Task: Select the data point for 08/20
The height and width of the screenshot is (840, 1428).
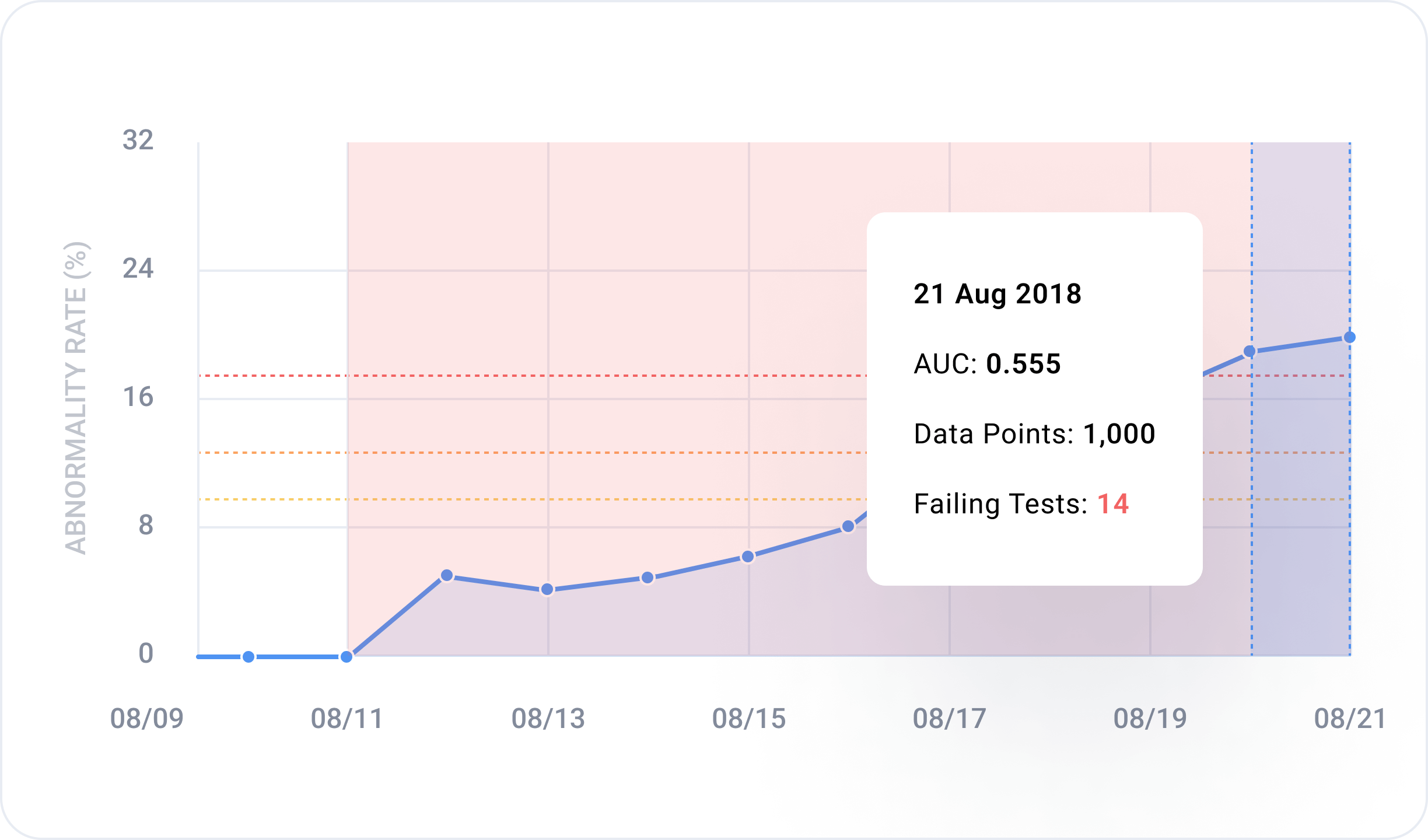Action: pyautogui.click(x=1249, y=351)
